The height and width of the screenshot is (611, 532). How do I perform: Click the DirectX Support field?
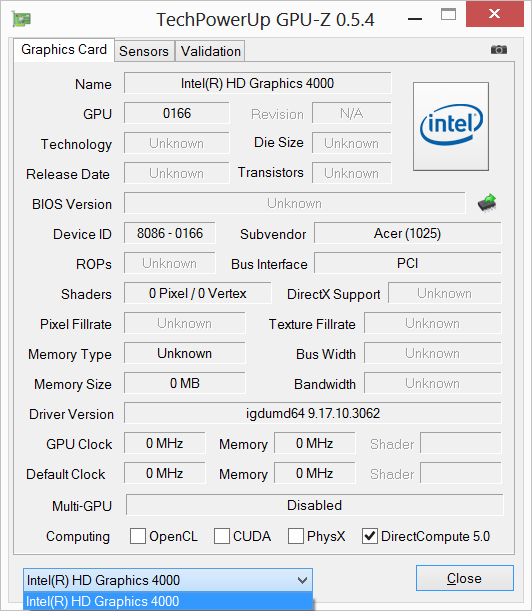[x=445, y=293]
